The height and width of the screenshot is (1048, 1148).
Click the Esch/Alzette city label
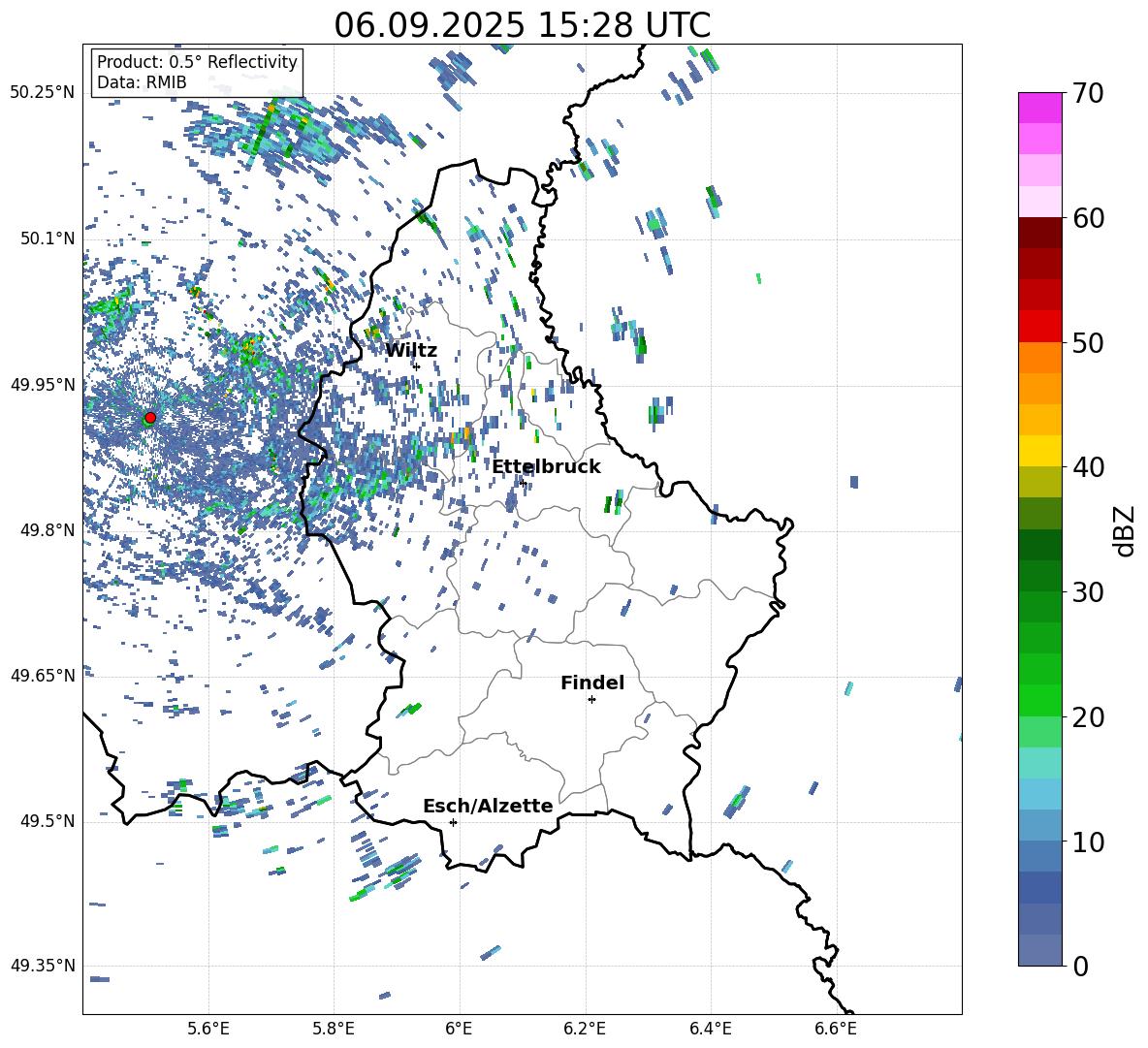[489, 806]
